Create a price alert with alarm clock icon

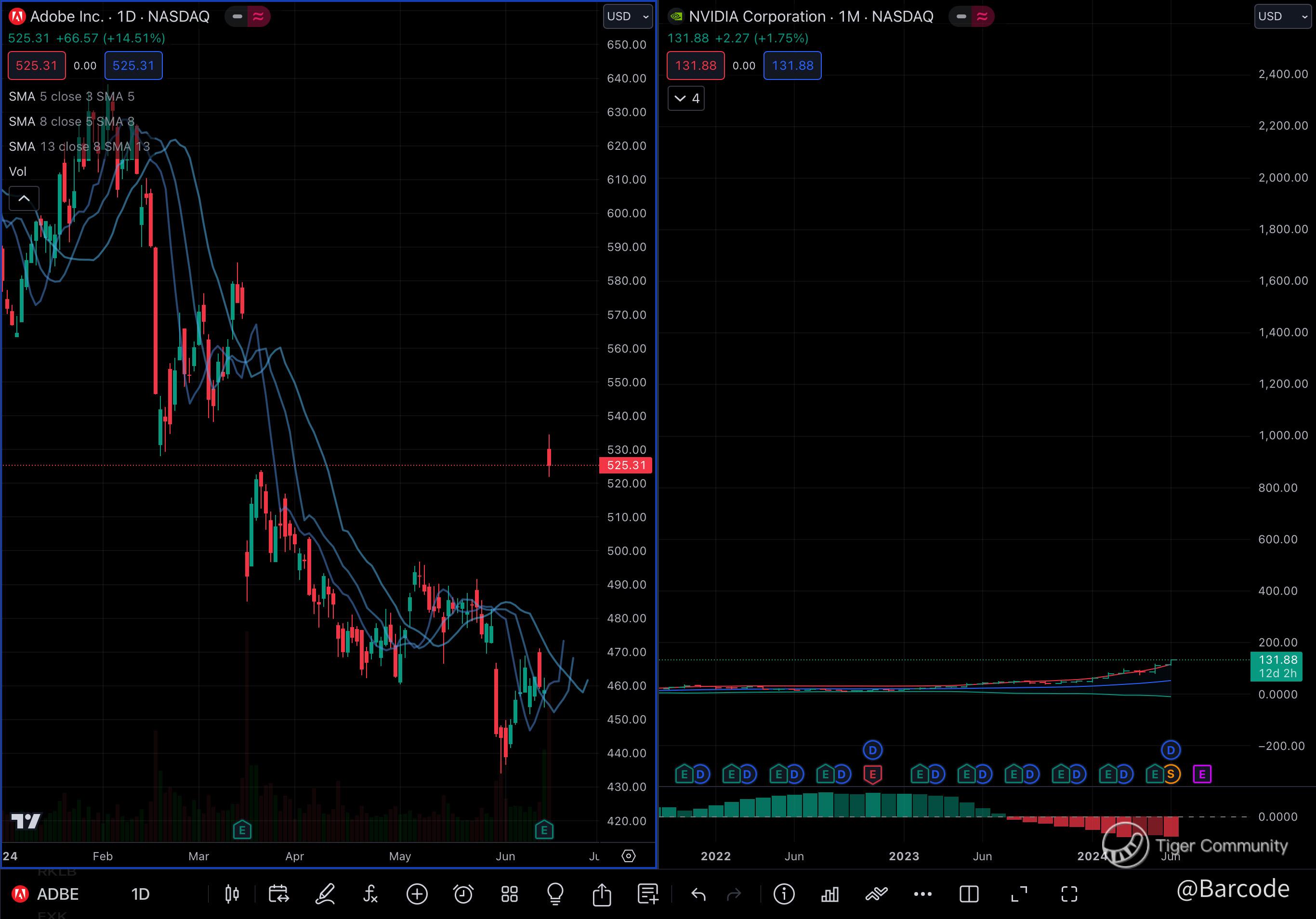click(x=463, y=894)
